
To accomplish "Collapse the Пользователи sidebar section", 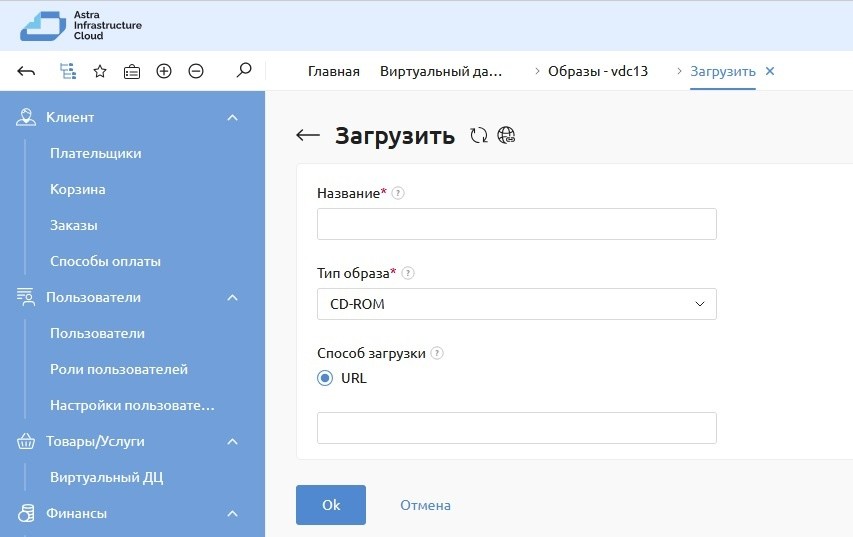I will (232, 298).
